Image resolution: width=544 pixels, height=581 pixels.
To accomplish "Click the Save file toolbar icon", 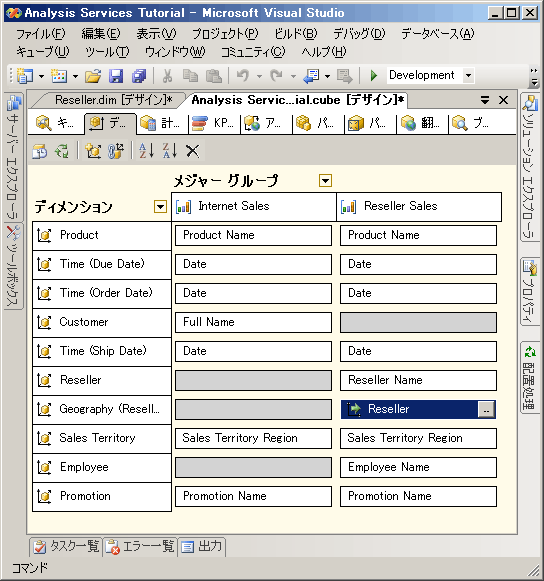I will point(116,76).
